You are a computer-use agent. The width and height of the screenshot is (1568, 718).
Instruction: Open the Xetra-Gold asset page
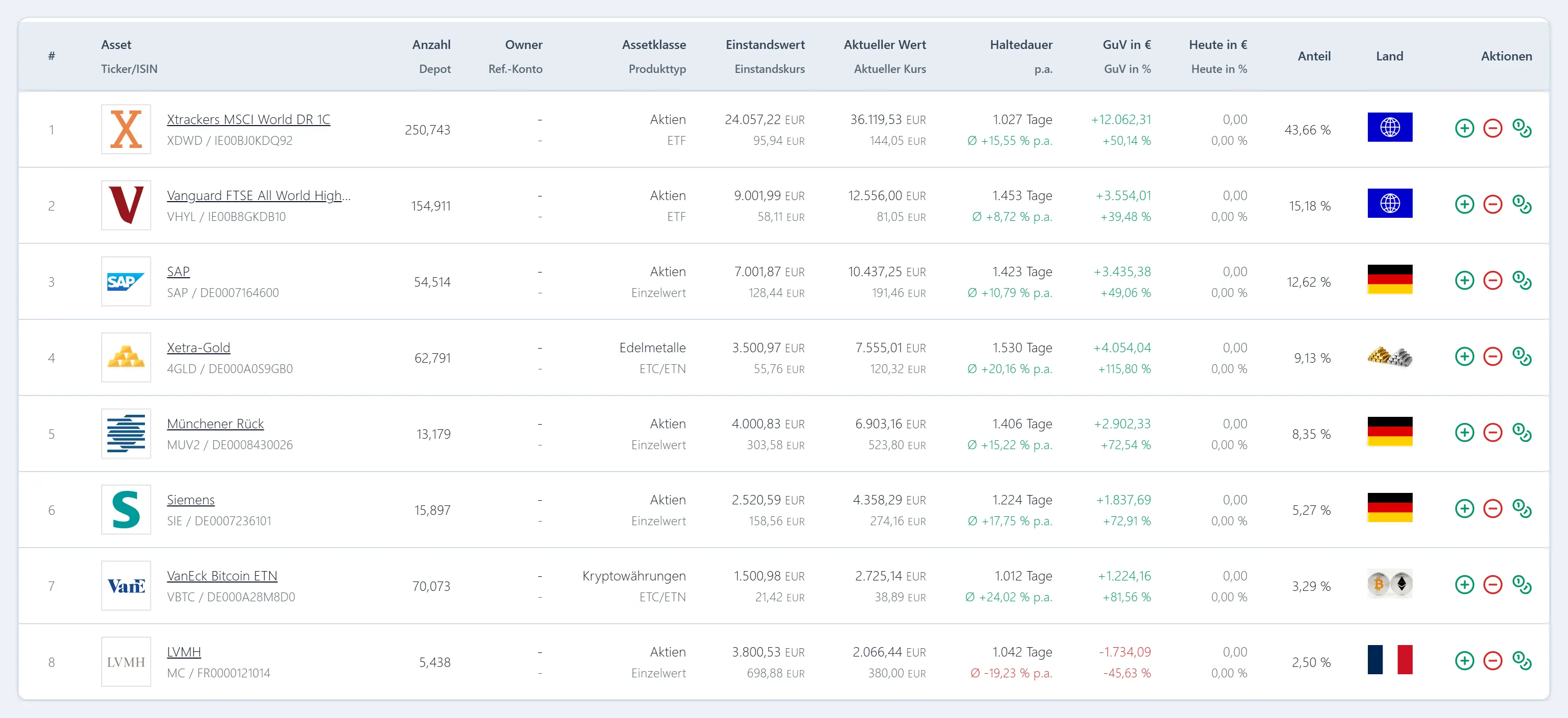[199, 348]
